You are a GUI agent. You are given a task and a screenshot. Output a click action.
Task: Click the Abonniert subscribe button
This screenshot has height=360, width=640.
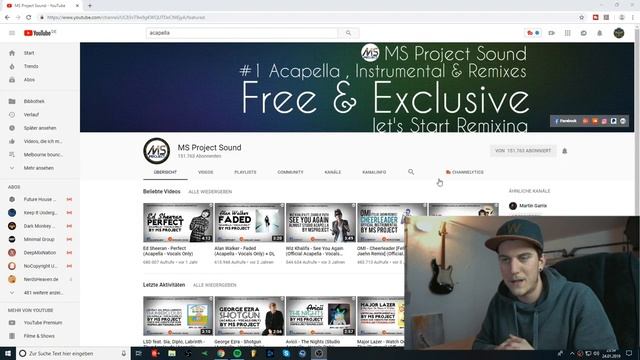pyautogui.click(x=523, y=151)
